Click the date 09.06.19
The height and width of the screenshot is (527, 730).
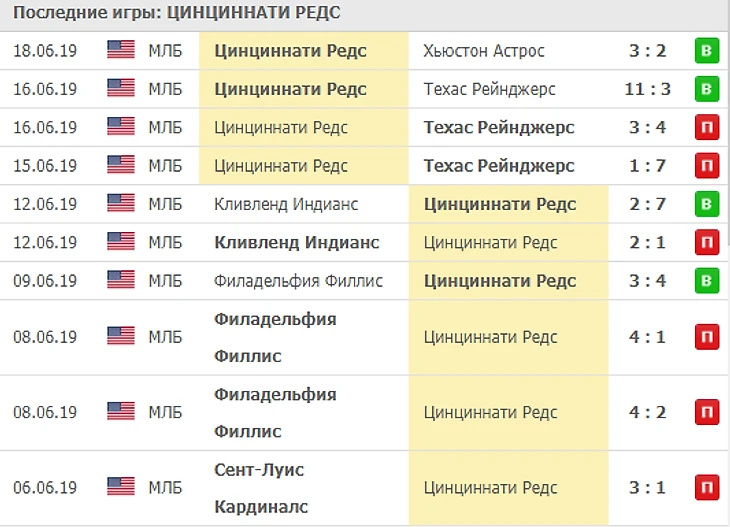coord(45,280)
